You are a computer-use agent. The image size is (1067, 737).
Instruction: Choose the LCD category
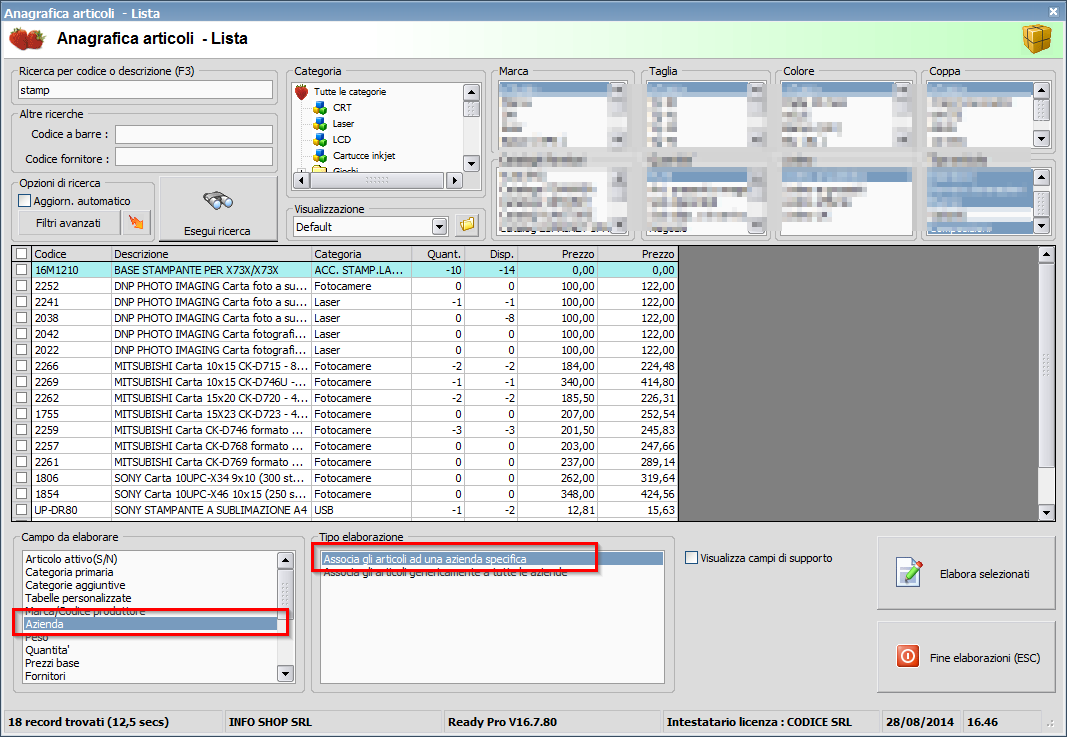tap(342, 140)
